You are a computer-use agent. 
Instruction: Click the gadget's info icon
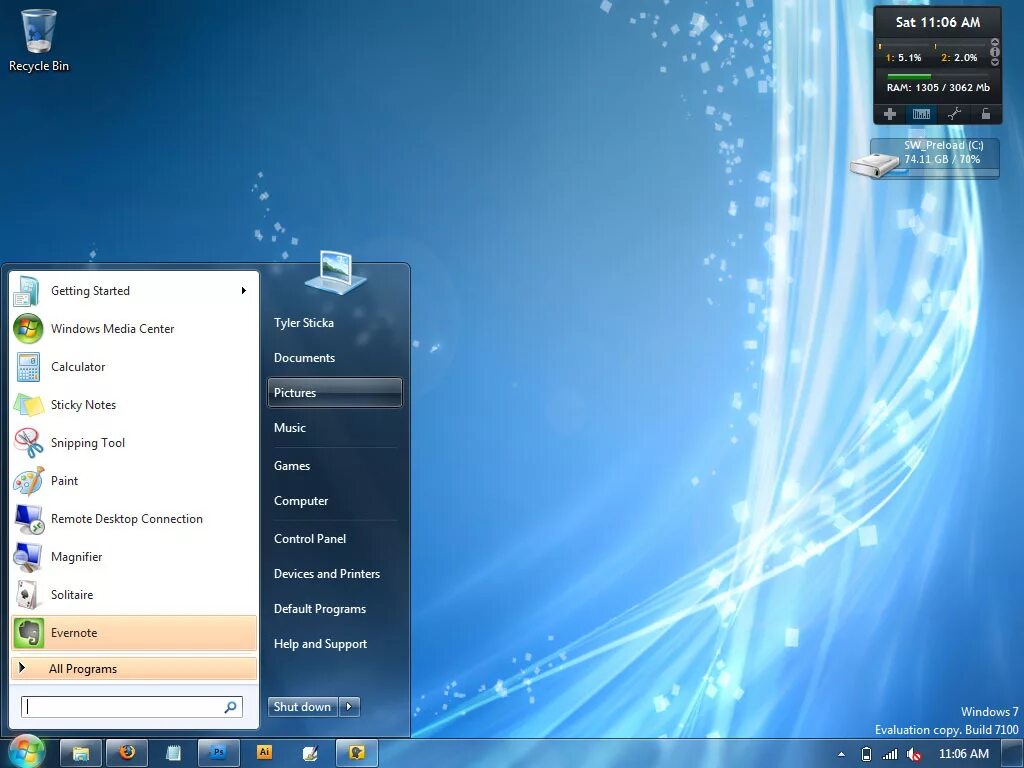(995, 52)
